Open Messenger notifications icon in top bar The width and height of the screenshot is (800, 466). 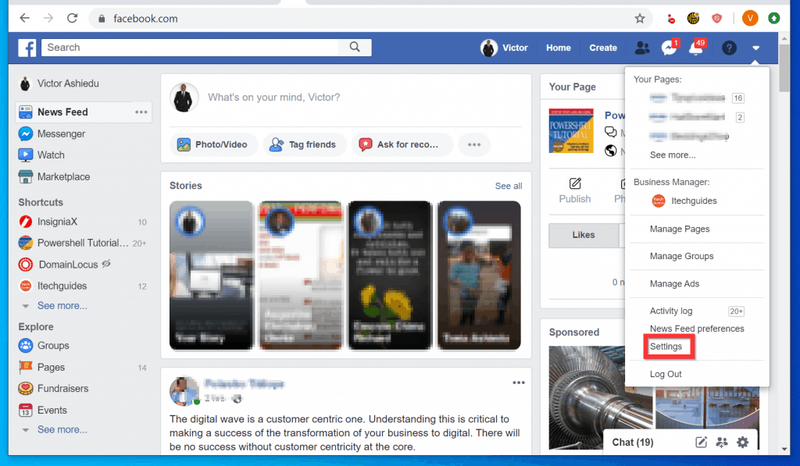pos(669,47)
